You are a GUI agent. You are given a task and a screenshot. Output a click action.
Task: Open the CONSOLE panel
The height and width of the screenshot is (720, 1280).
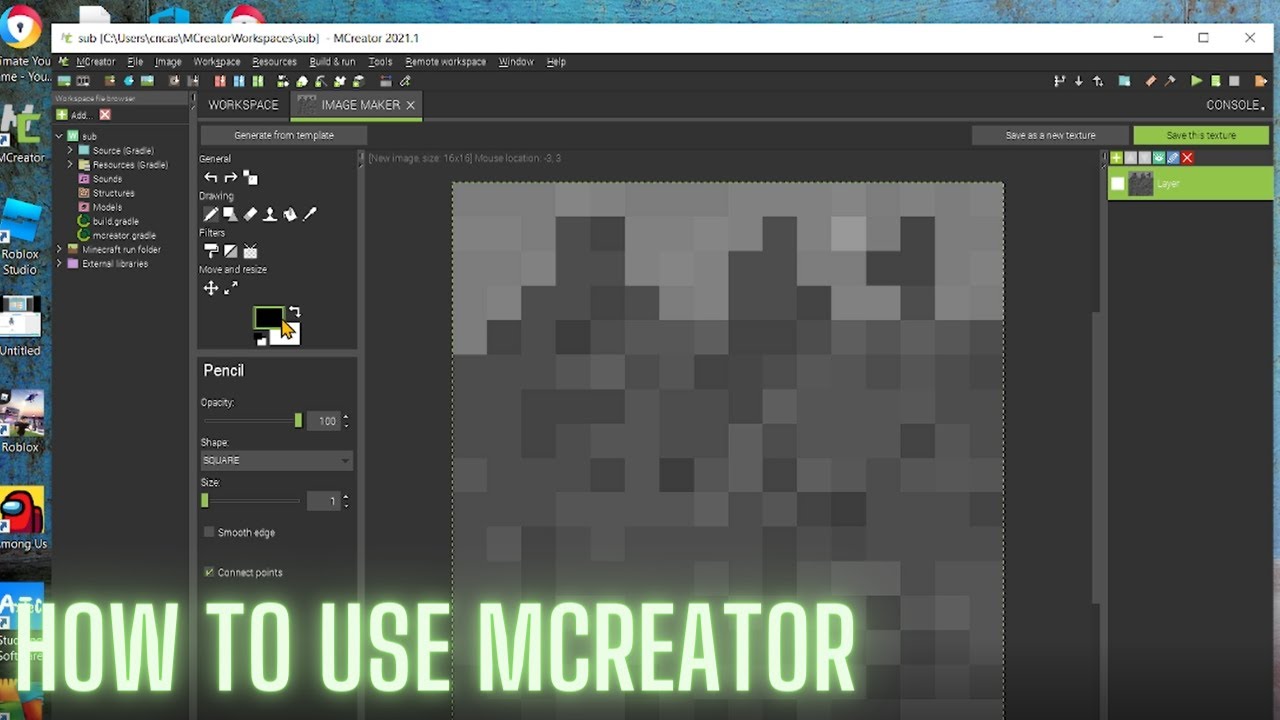click(x=1234, y=105)
